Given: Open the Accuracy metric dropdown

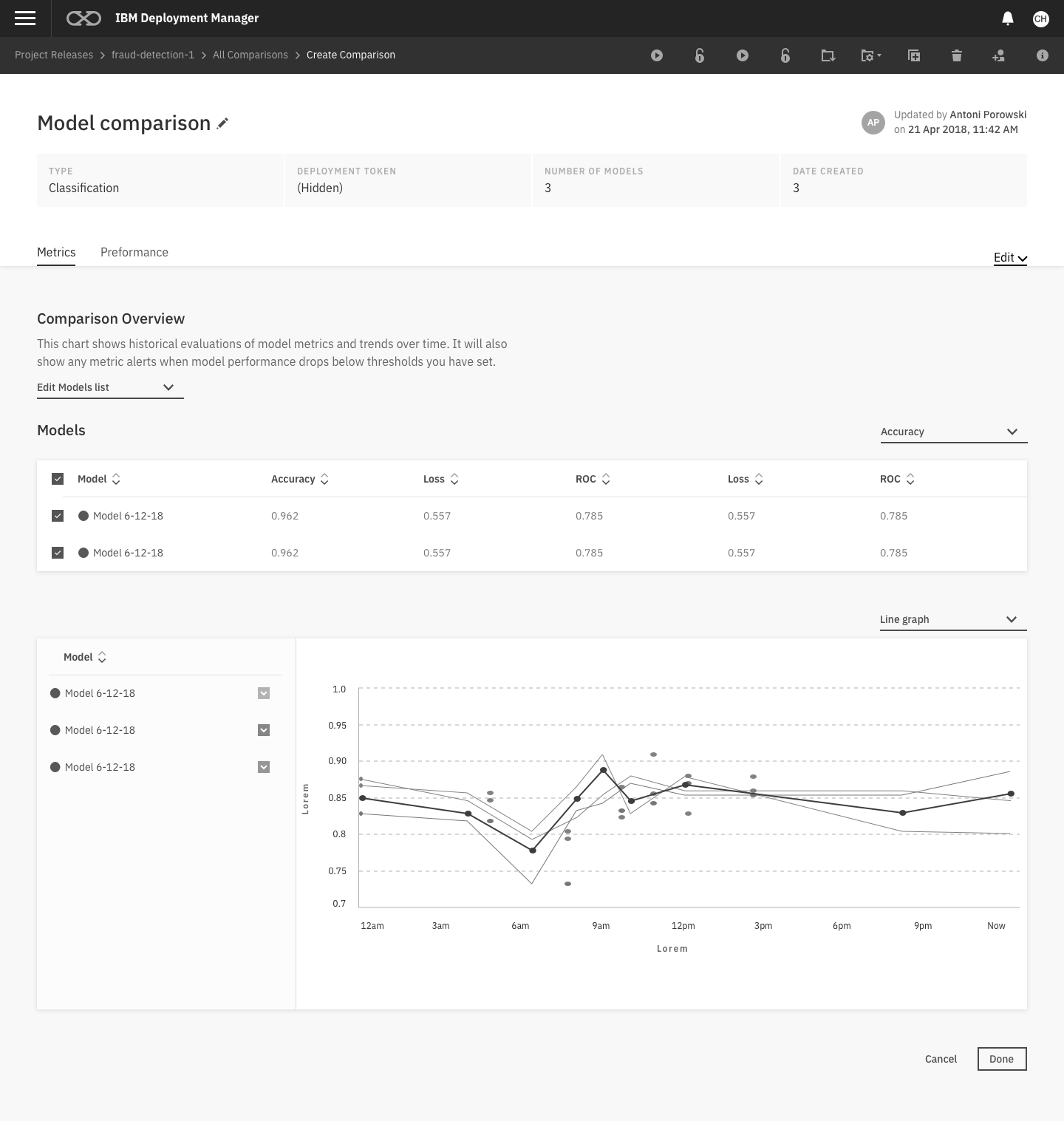Looking at the screenshot, I should pos(954,432).
